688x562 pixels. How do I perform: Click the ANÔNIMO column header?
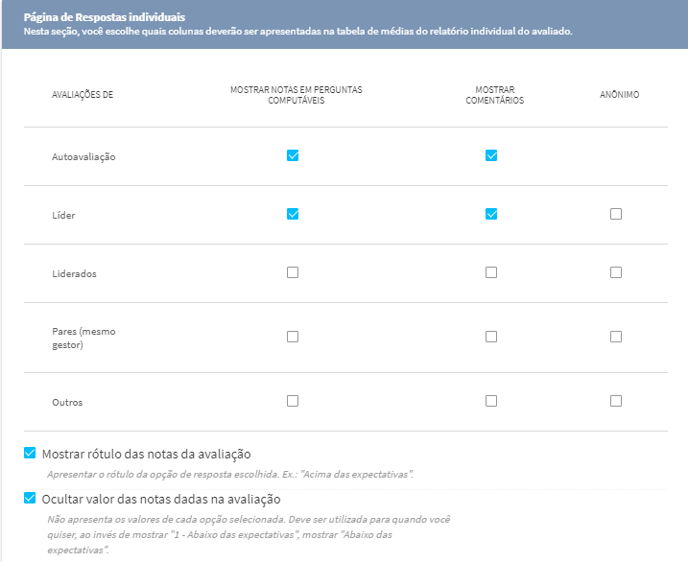click(x=619, y=94)
